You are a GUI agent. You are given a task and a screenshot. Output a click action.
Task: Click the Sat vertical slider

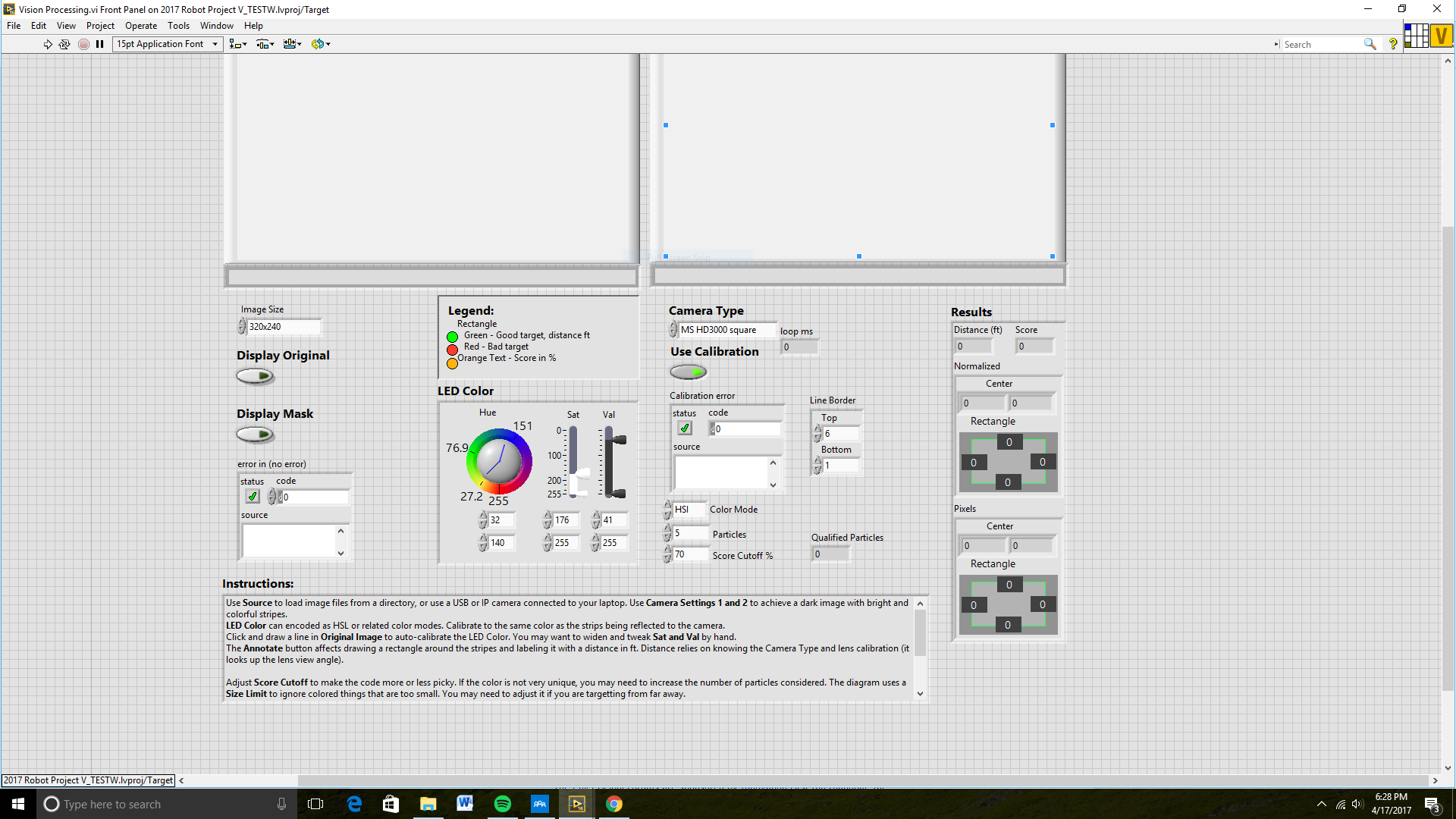coord(573,462)
